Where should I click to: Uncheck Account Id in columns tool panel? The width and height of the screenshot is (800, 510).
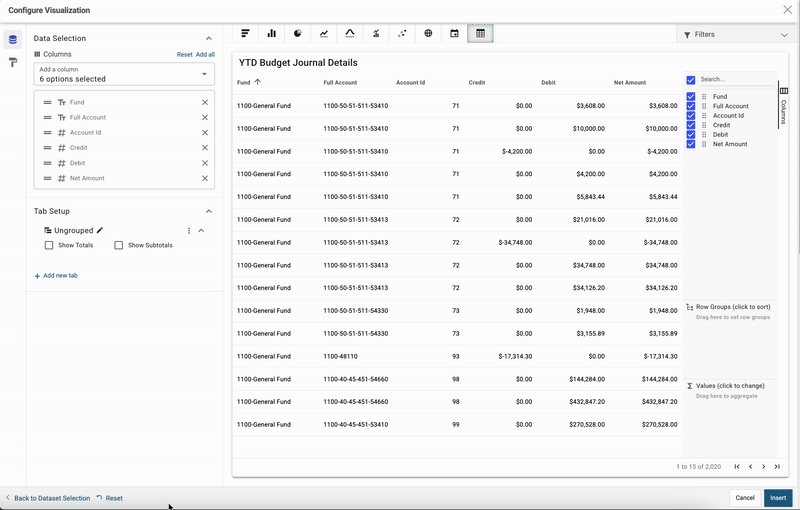(691, 116)
